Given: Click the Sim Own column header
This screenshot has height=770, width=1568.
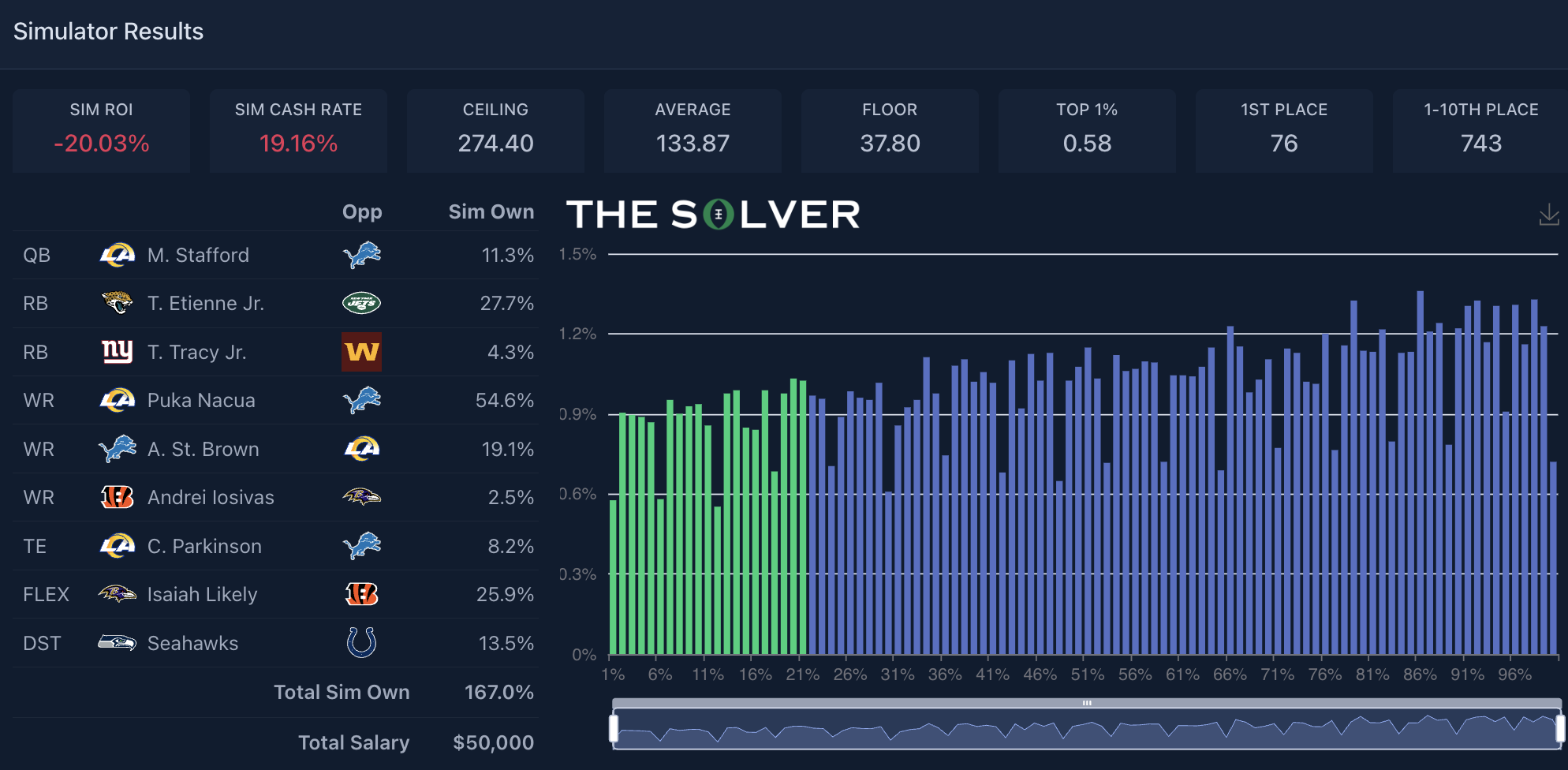Looking at the screenshot, I should tap(491, 211).
